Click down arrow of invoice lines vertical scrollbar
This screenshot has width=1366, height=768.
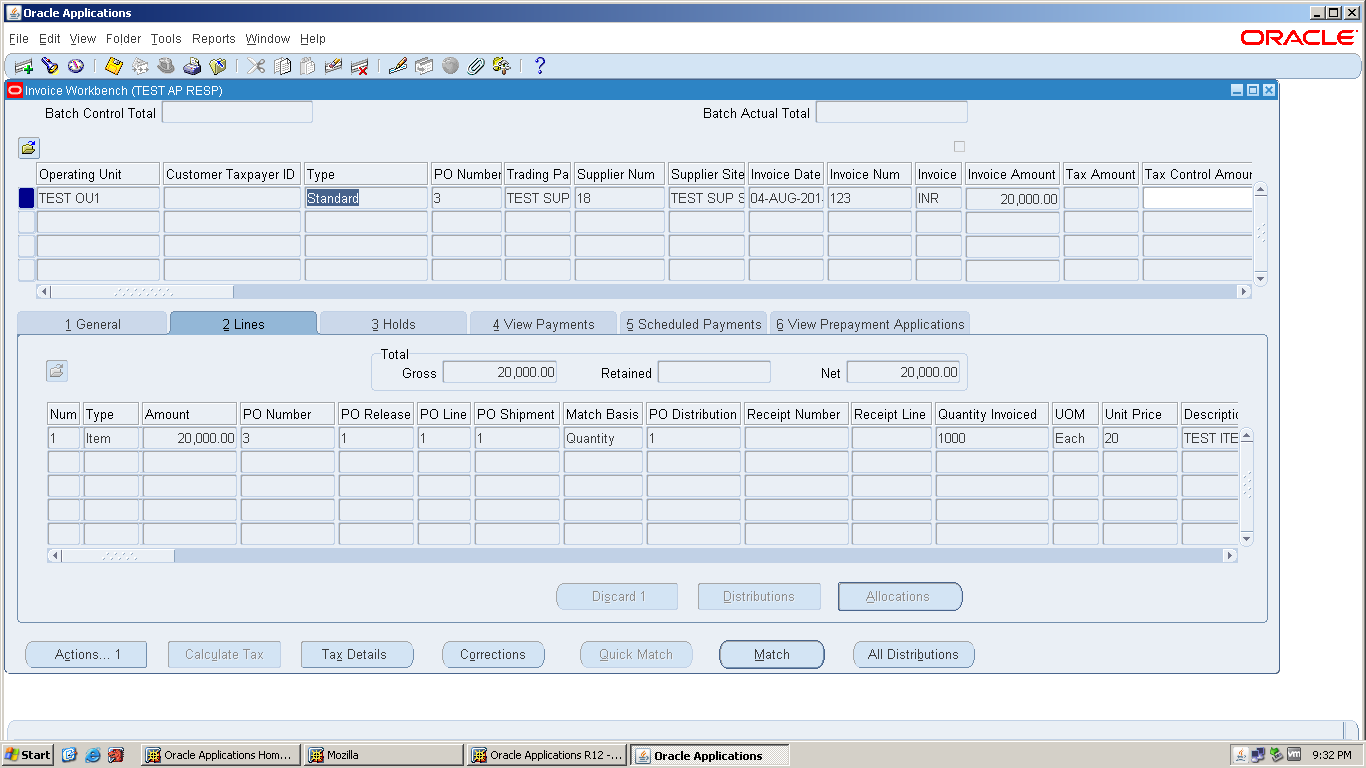pos(1246,539)
